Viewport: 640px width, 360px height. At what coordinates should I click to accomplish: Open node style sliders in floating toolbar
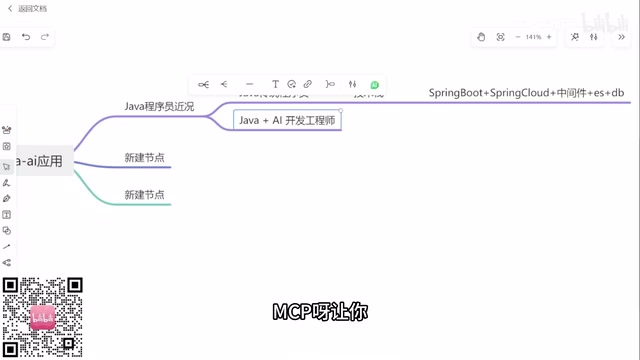pos(353,84)
